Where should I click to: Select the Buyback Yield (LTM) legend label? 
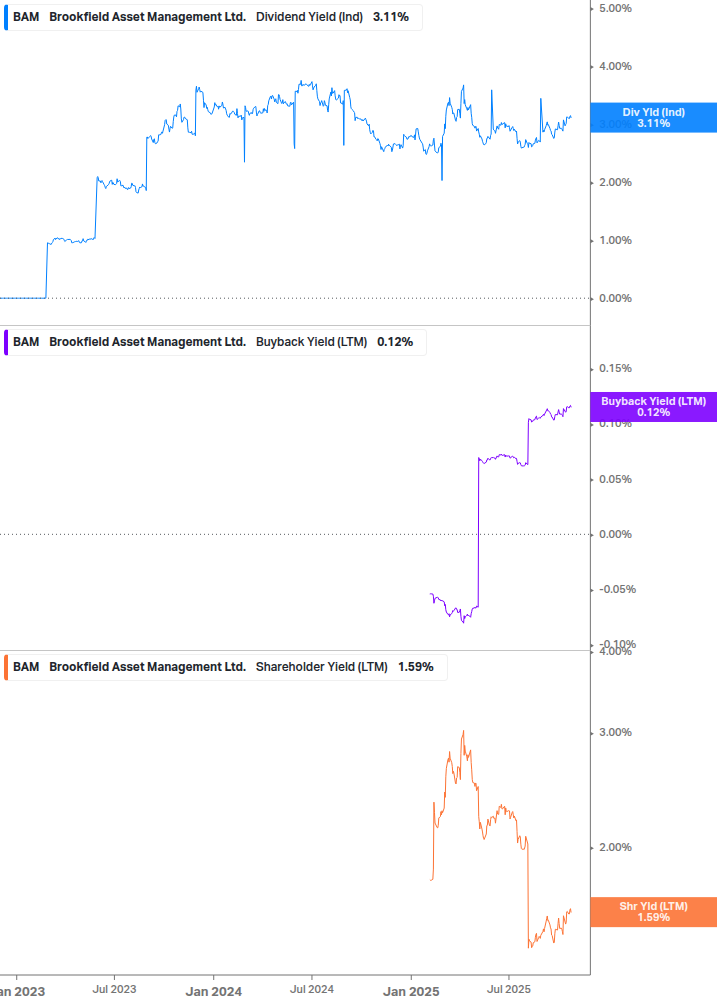[x=311, y=342]
